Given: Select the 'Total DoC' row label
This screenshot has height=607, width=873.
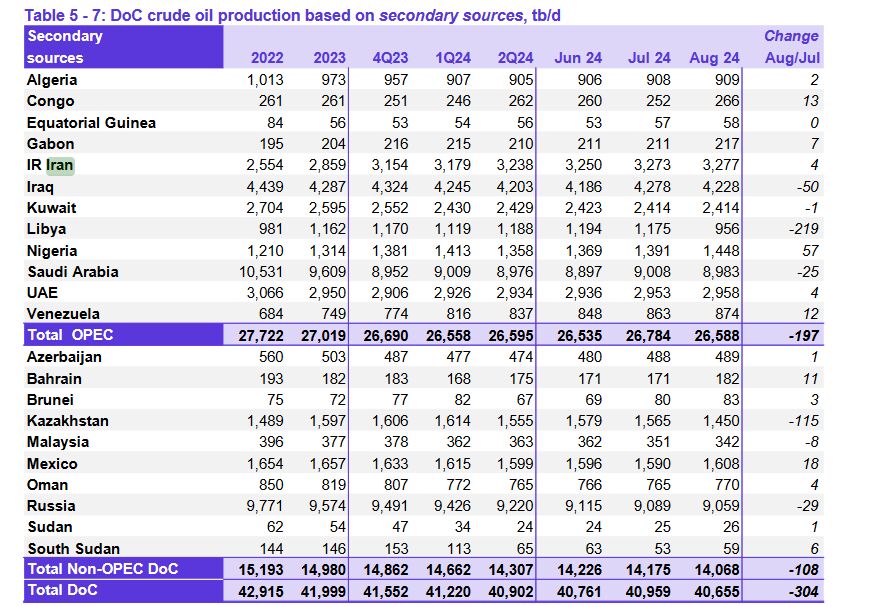Looking at the screenshot, I should [63, 591].
